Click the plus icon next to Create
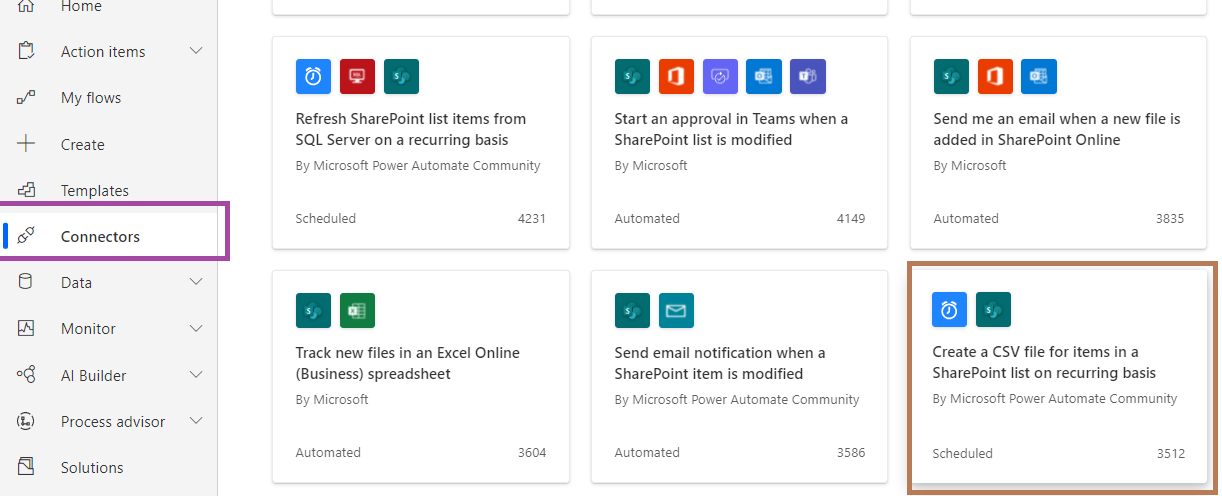The height and width of the screenshot is (496, 1222). click(x=27, y=144)
